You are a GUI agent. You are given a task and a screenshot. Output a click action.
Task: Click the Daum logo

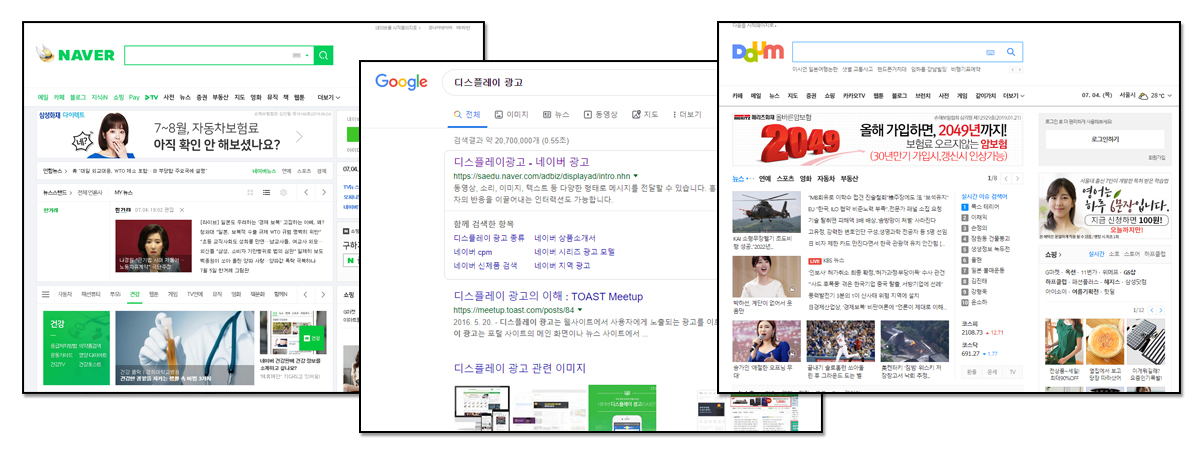(x=757, y=51)
